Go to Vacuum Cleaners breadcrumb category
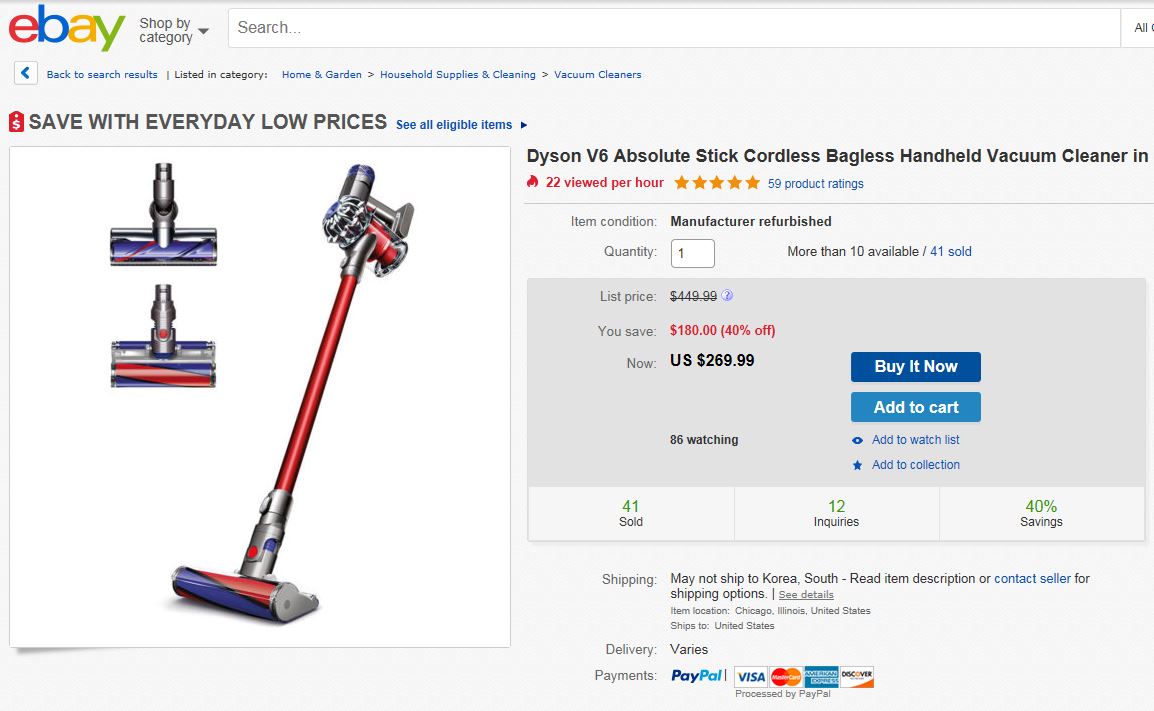The image size is (1154, 711). 598,75
